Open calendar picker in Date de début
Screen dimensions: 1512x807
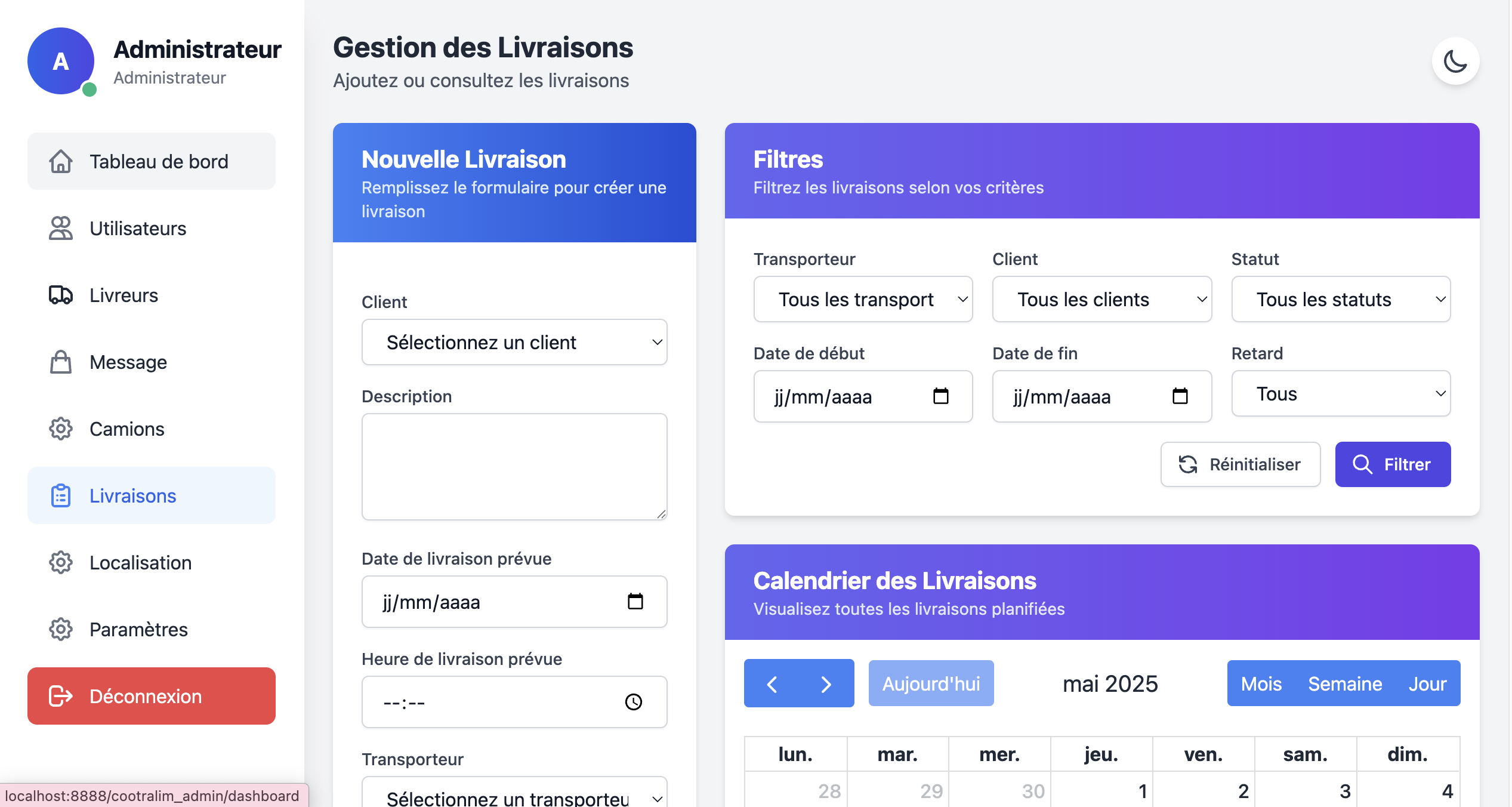[940, 396]
